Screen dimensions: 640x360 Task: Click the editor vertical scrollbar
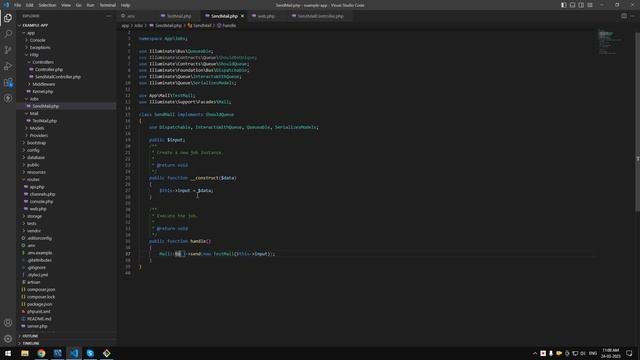[x=638, y=122]
